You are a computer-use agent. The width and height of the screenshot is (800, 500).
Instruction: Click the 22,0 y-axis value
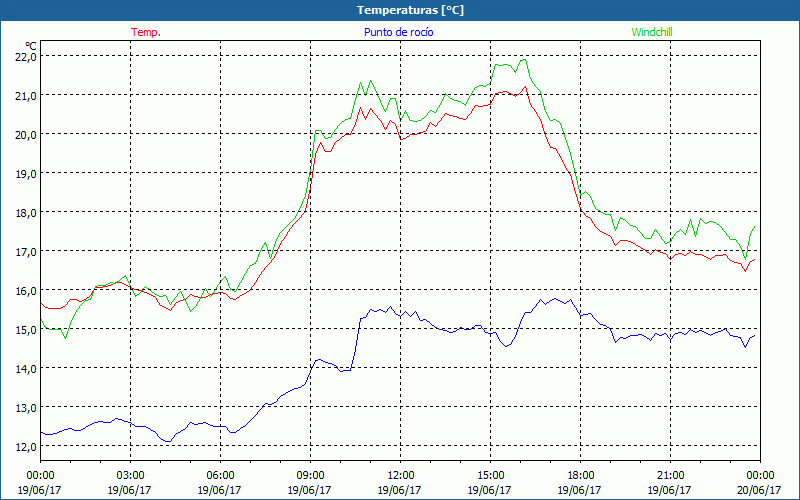tap(24, 56)
